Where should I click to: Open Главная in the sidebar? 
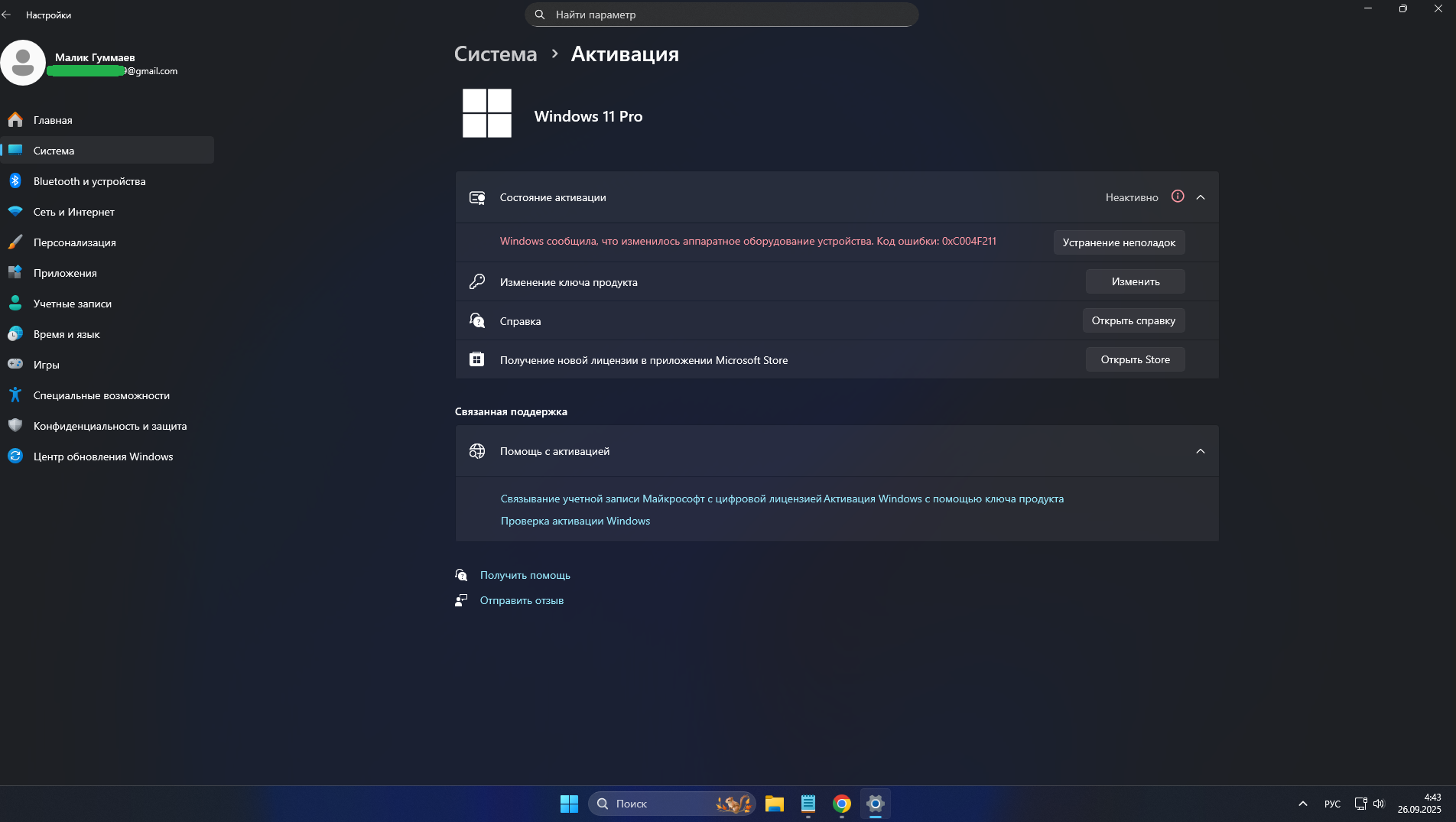(x=107, y=120)
